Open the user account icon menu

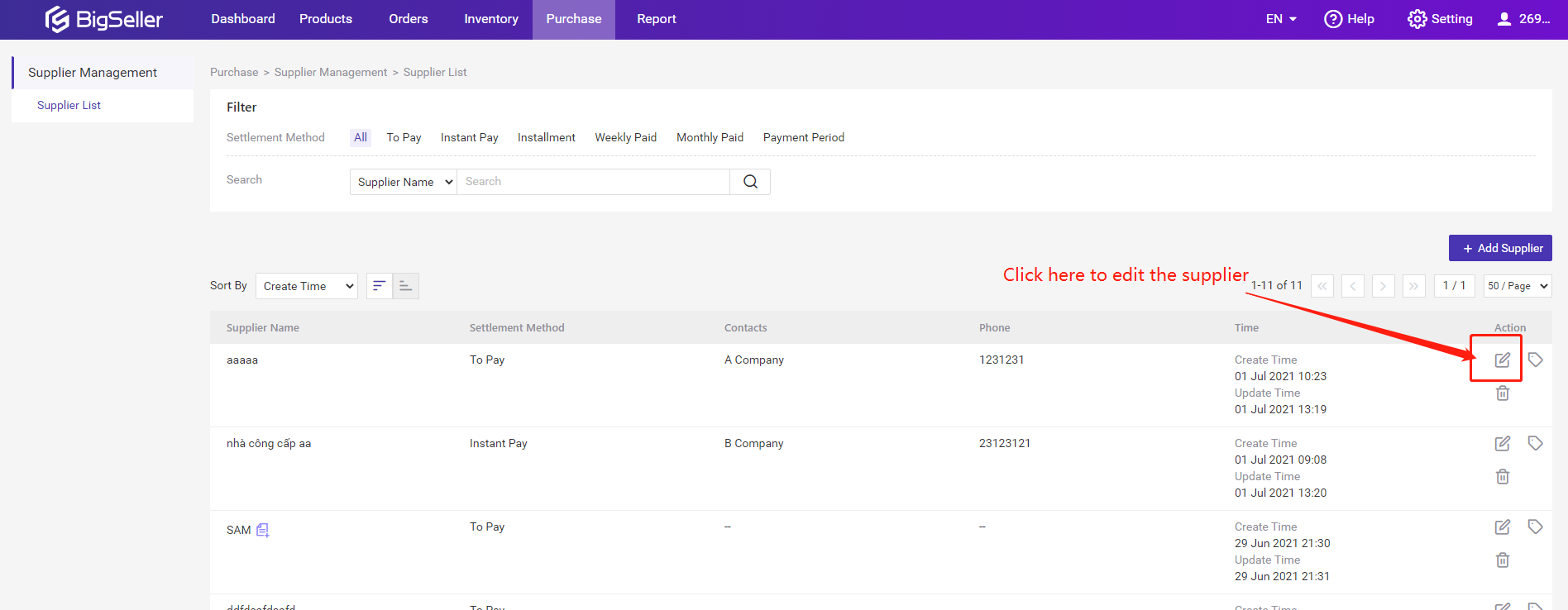click(x=1504, y=19)
